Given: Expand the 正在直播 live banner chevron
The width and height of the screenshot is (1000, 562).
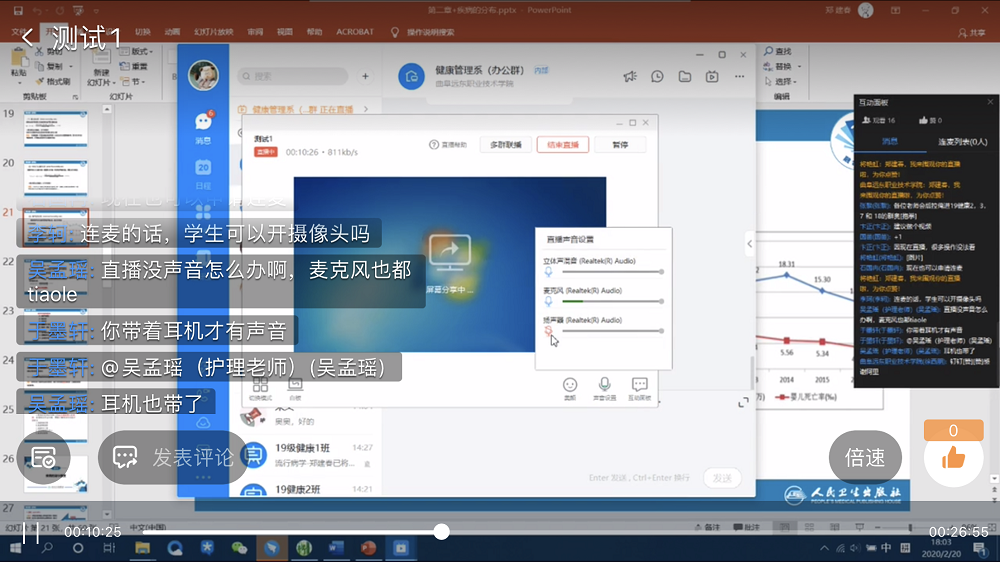Looking at the screenshot, I should click(366, 109).
